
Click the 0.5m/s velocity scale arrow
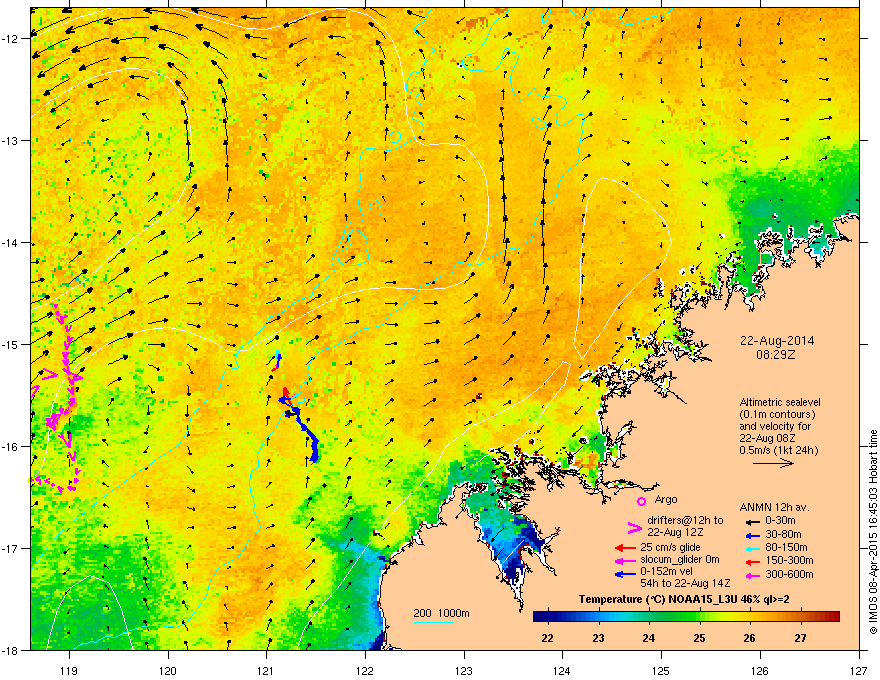tap(773, 463)
